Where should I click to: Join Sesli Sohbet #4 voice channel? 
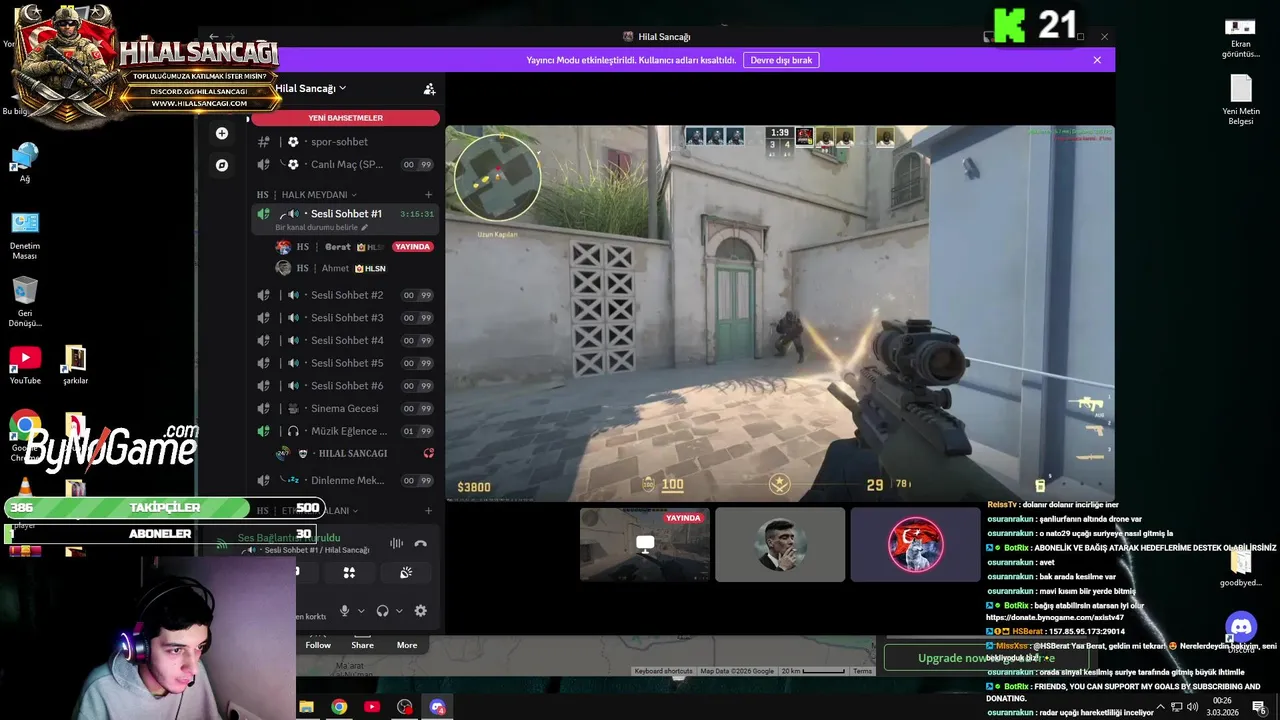345,340
